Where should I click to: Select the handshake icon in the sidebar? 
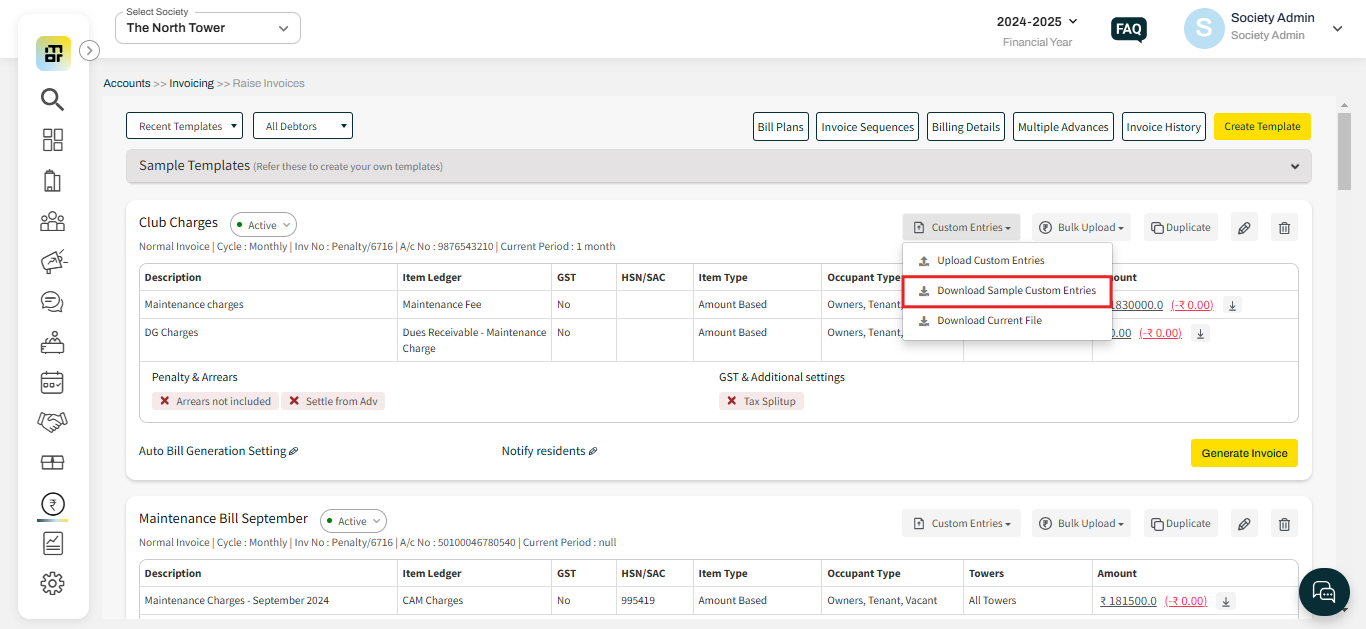pyautogui.click(x=52, y=421)
